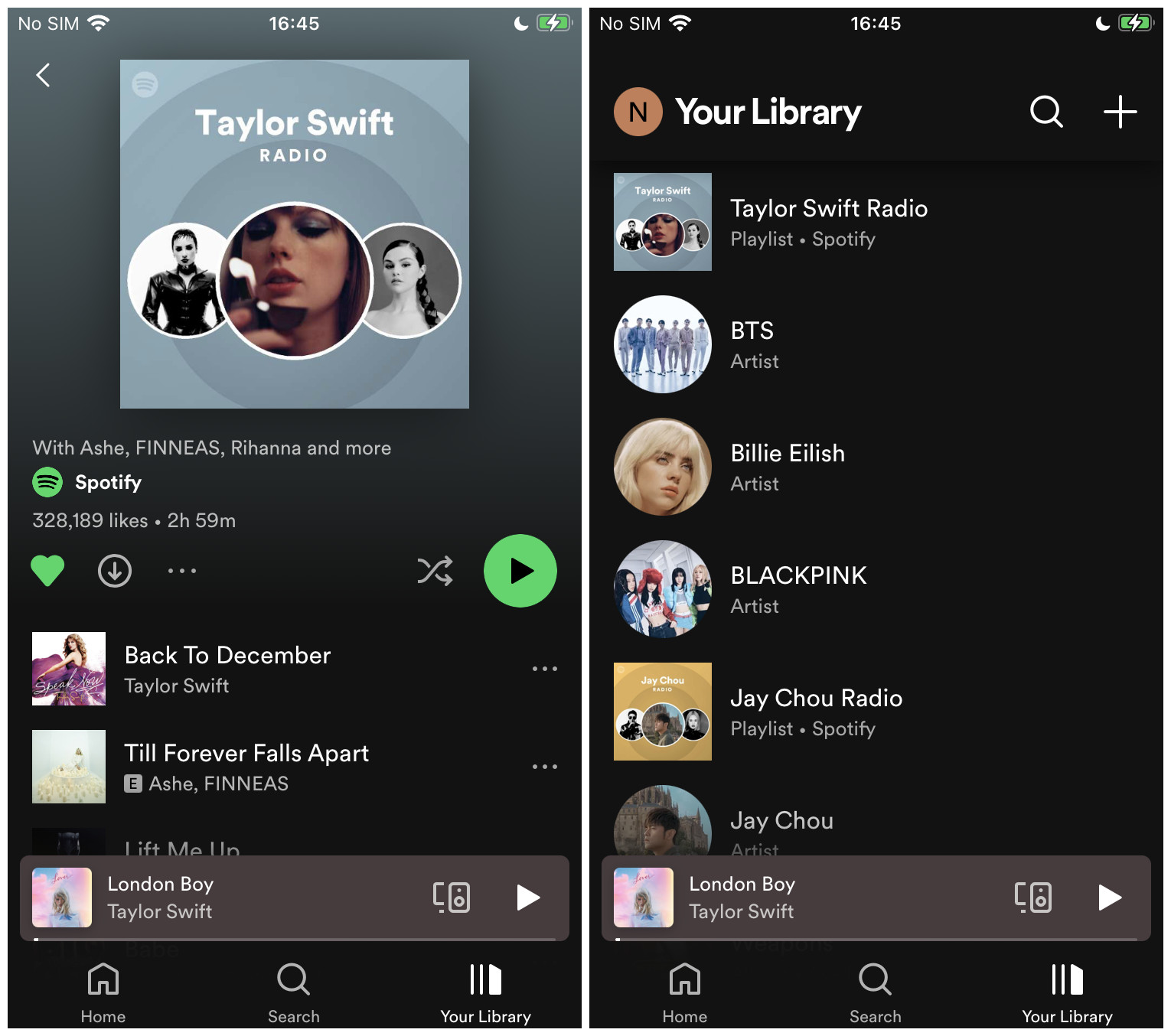Screen dimensions: 1171x1036
Task: Open the BLACKPINK artist entry
Action: coord(876,589)
